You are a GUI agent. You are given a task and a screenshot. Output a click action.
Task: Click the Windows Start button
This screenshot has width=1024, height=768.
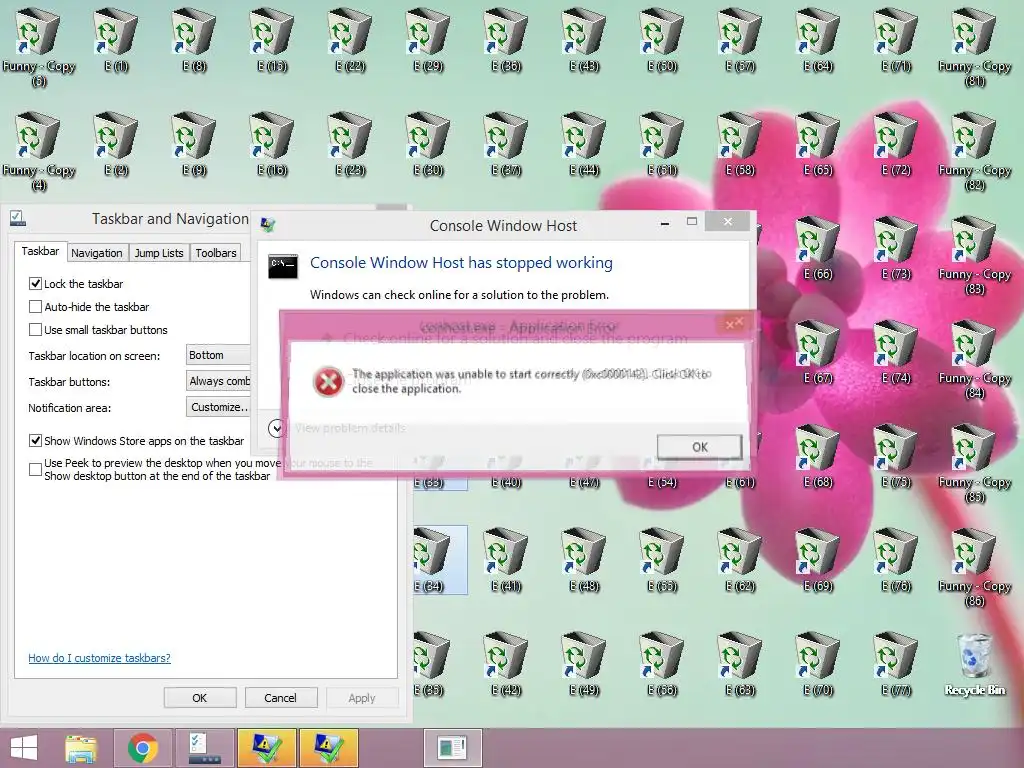coord(24,748)
